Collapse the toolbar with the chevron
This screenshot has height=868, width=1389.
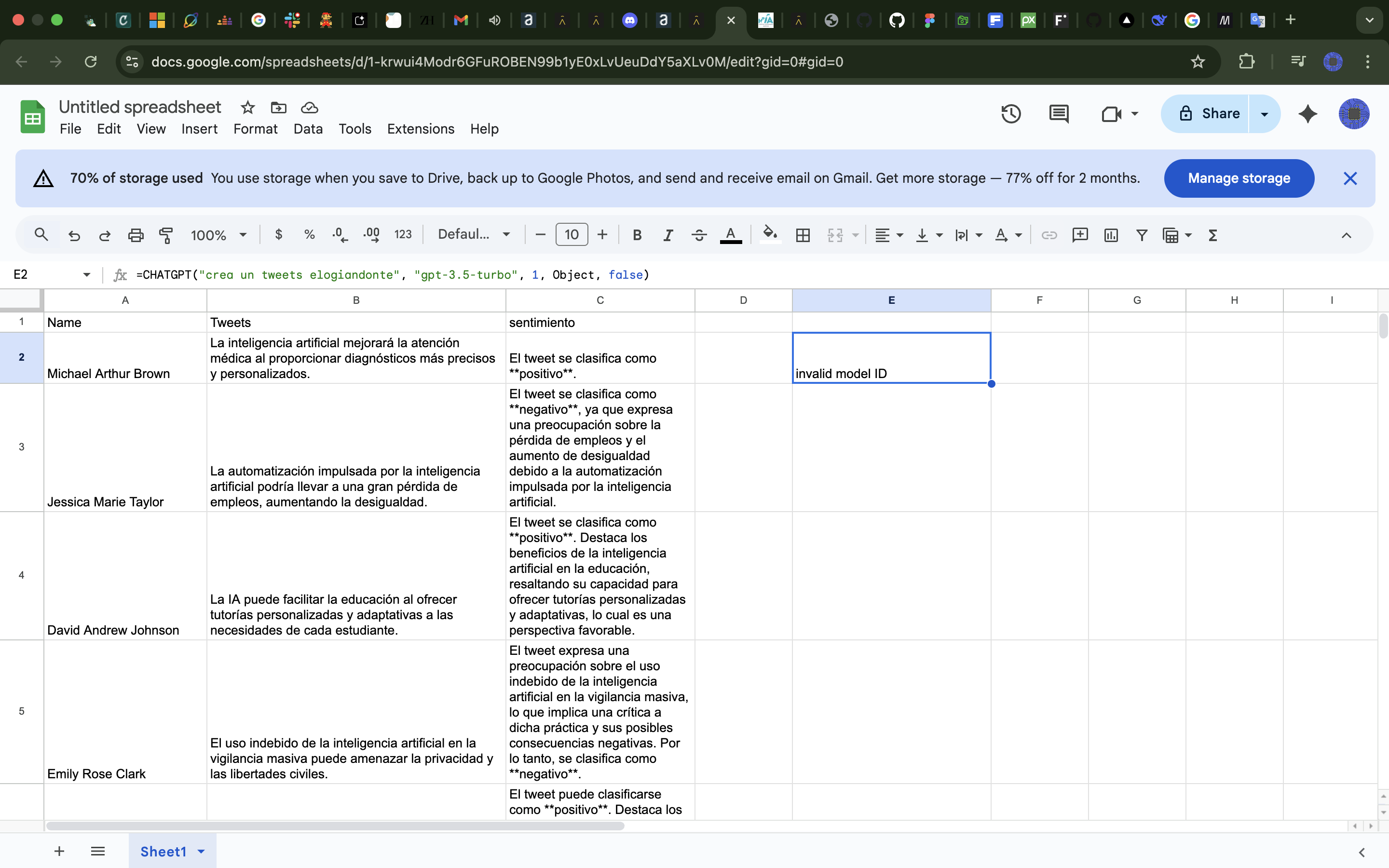click(x=1346, y=235)
